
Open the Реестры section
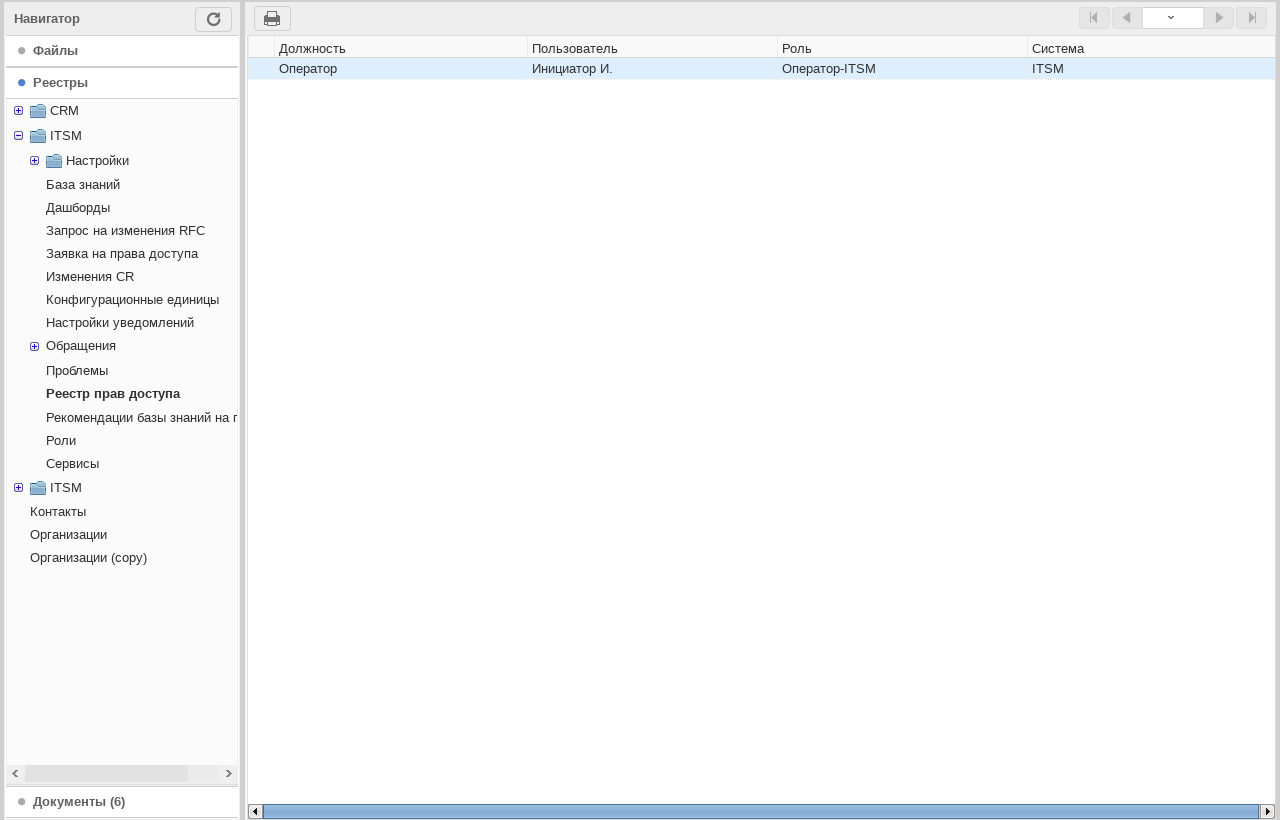pyautogui.click(x=122, y=83)
